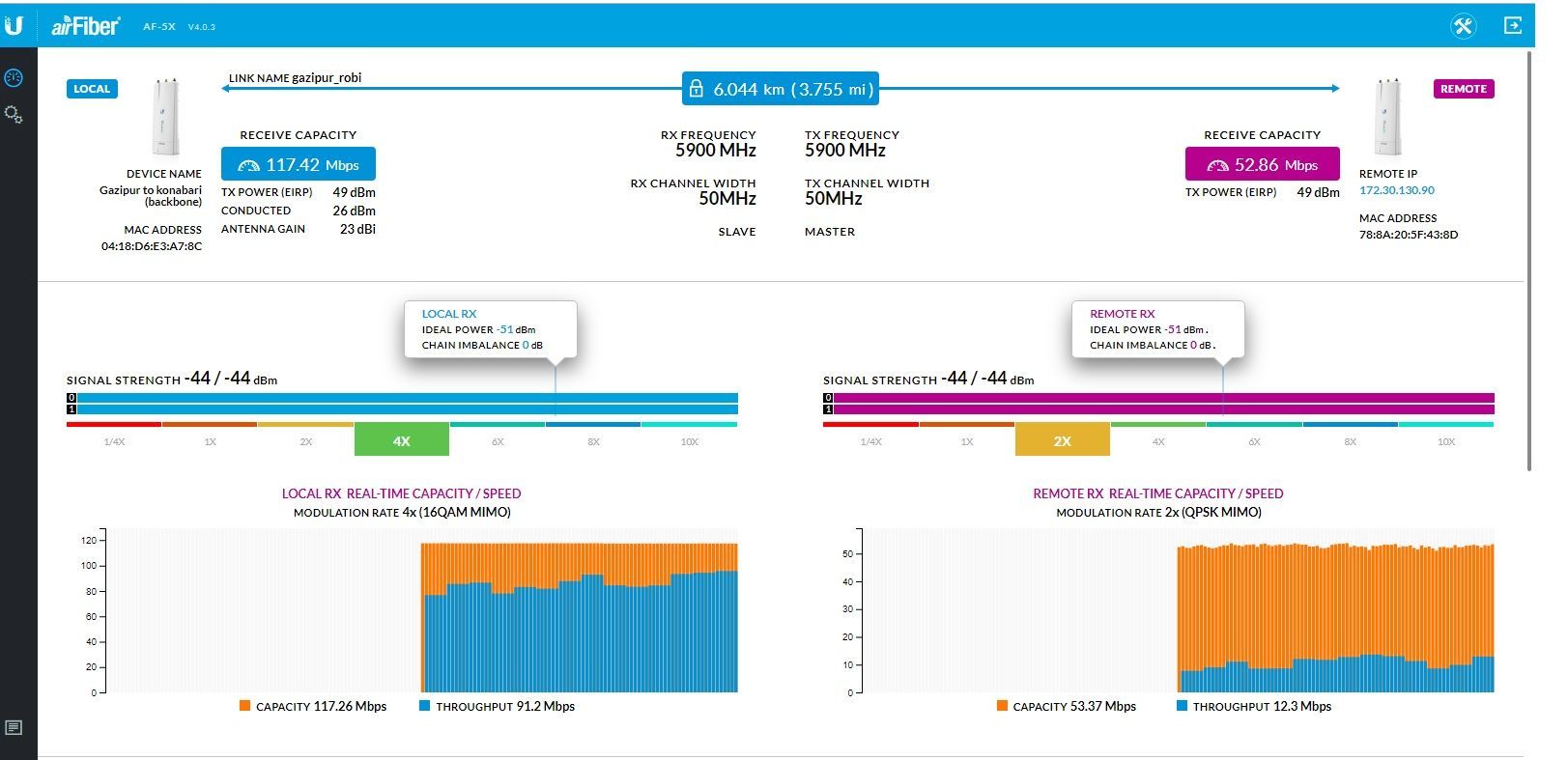Open the settings gears sidebar icon
The width and height of the screenshot is (1568, 760).
(14, 114)
